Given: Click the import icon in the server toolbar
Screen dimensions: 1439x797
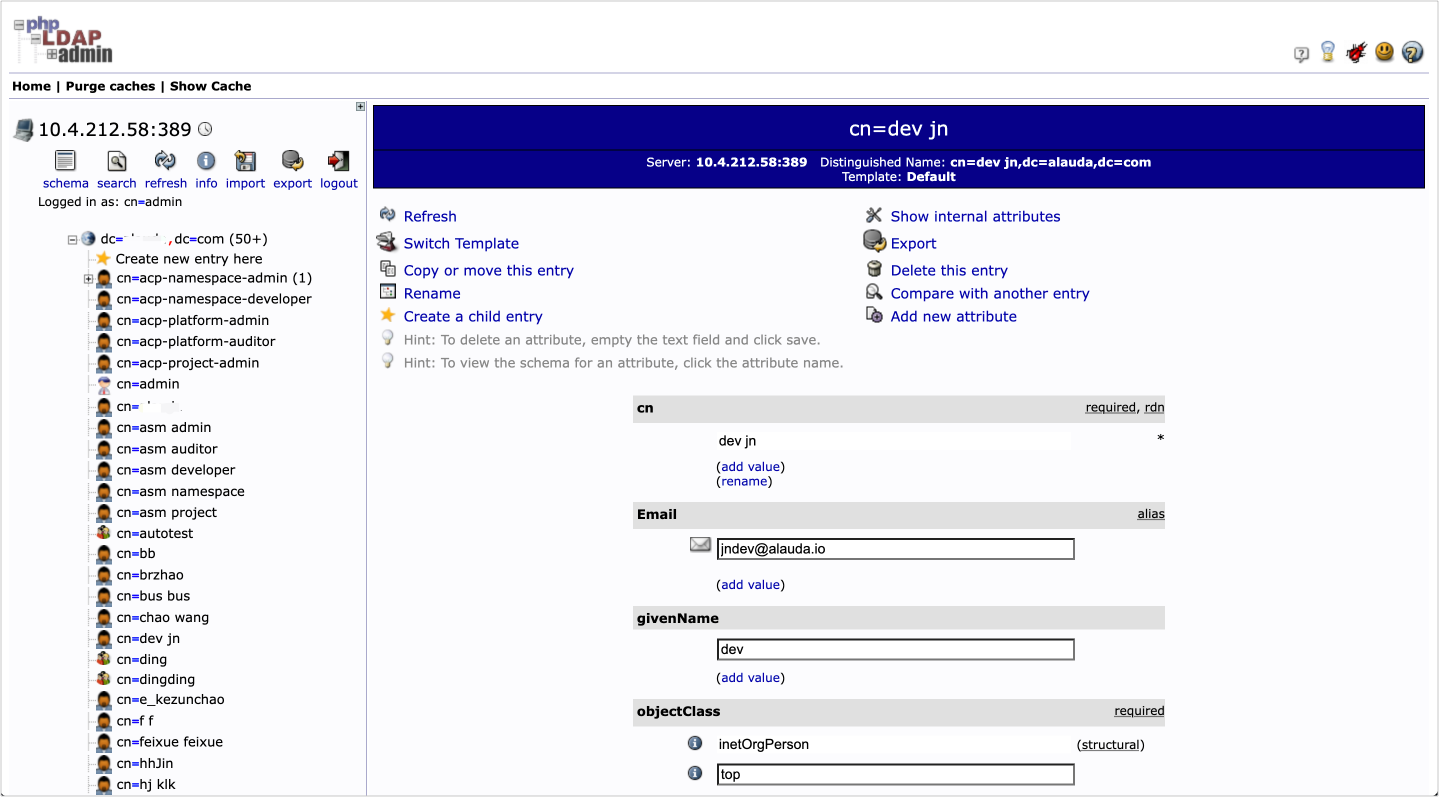Looking at the screenshot, I should 245,161.
